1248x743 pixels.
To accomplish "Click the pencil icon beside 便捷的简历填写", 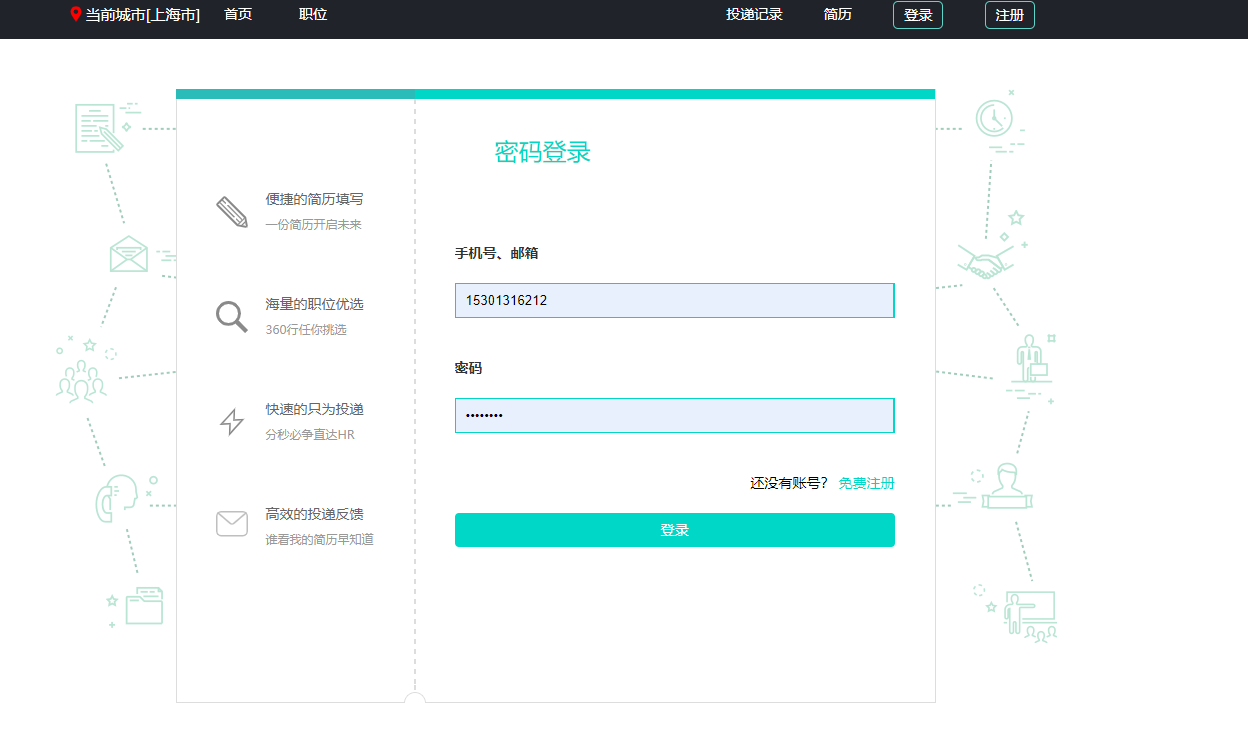I will coord(232,212).
